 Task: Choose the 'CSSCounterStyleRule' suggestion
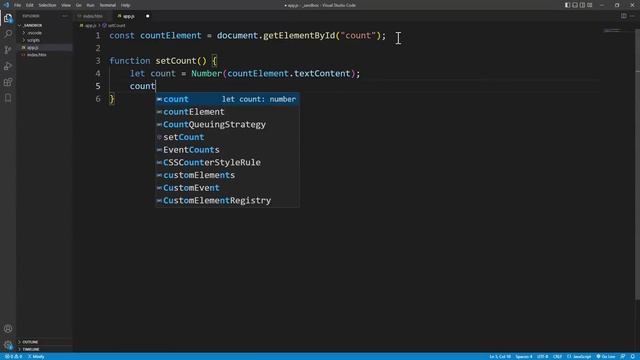point(227,162)
